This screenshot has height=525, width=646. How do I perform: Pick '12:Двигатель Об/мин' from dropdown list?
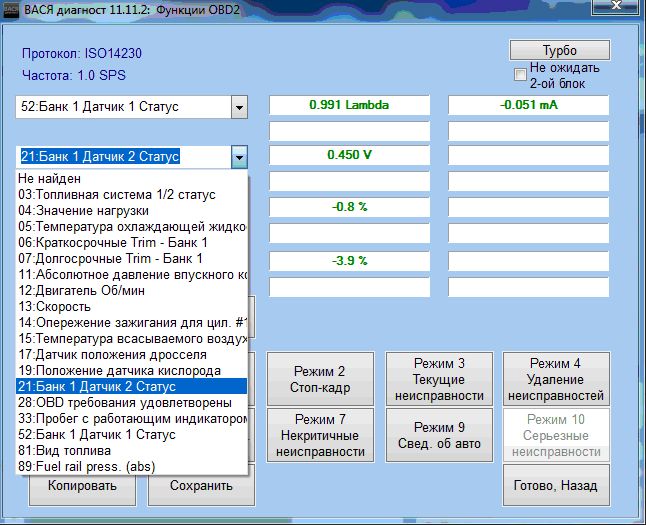point(132,291)
